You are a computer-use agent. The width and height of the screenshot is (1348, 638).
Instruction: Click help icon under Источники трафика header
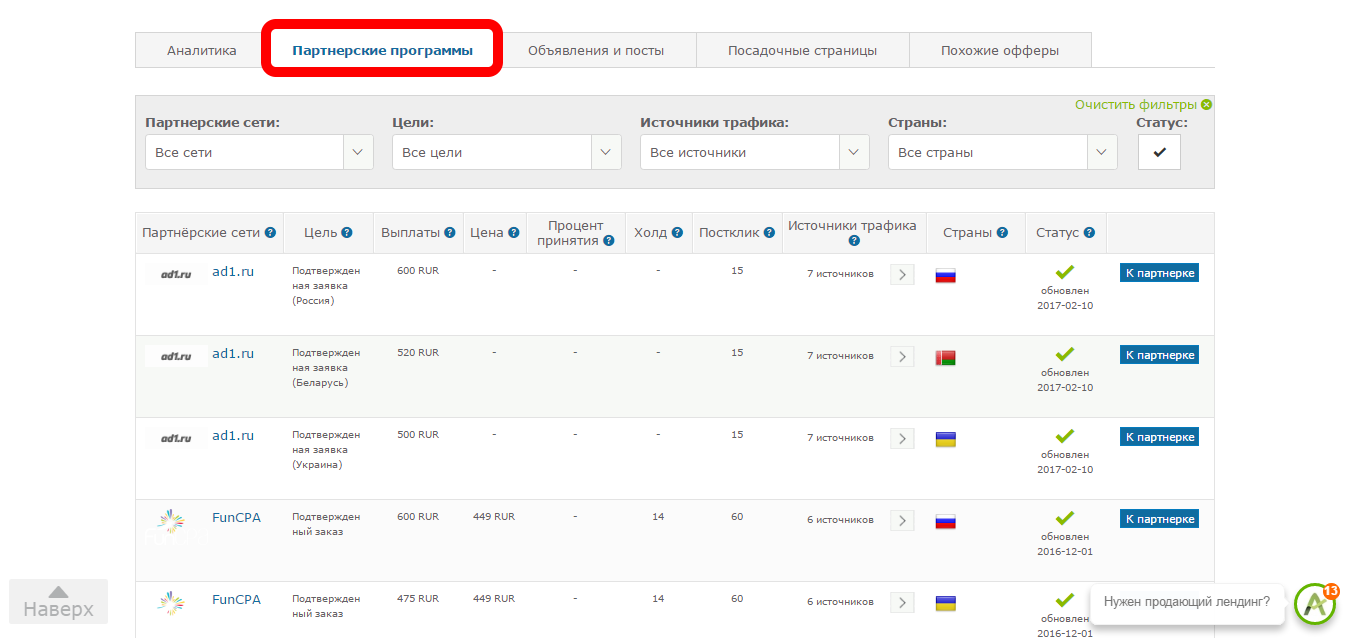click(854, 241)
